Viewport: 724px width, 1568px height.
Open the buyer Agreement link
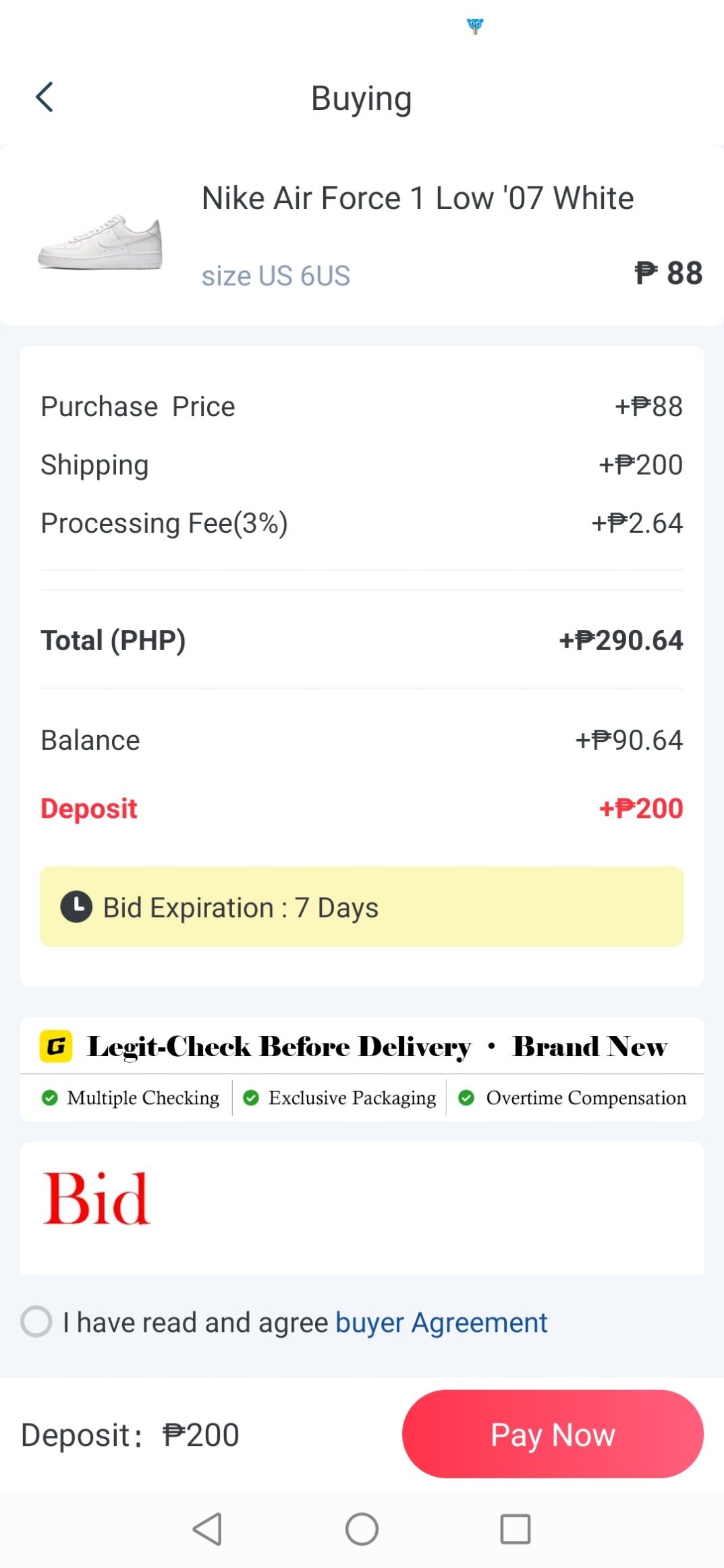point(441,1323)
